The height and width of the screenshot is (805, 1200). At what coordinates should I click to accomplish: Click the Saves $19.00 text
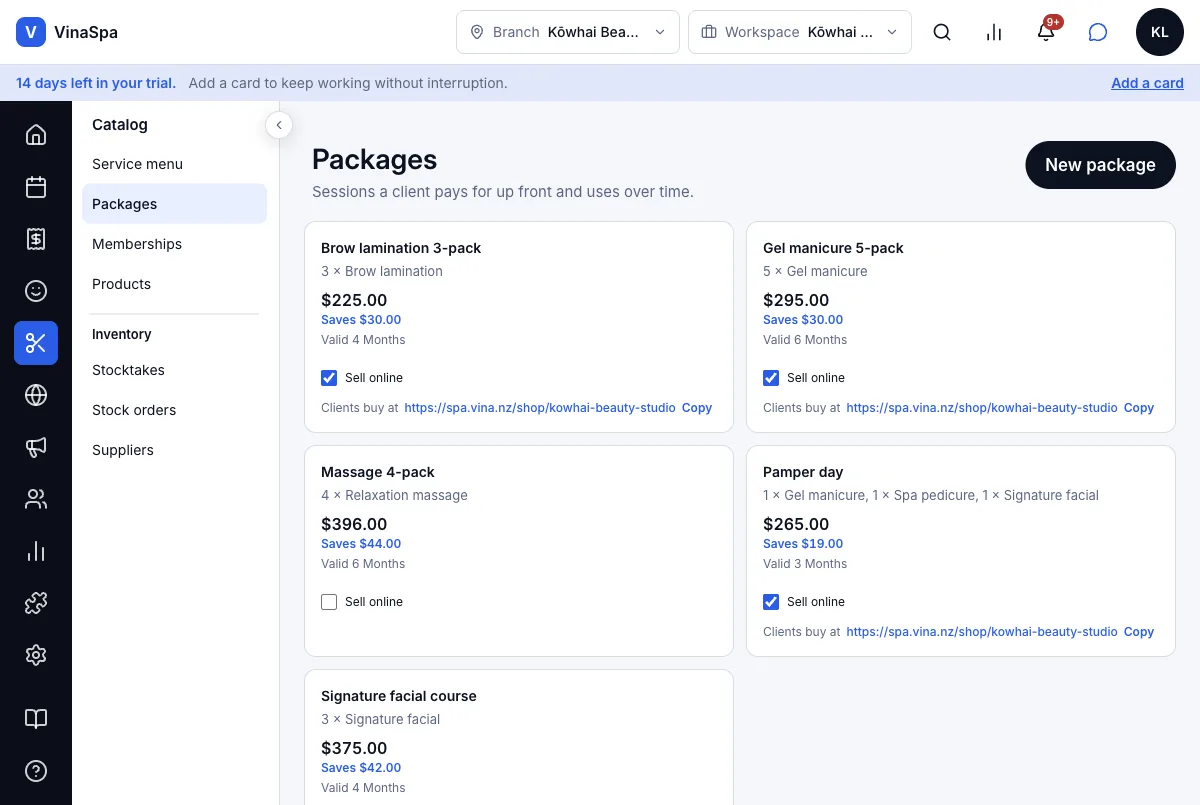[x=803, y=544]
